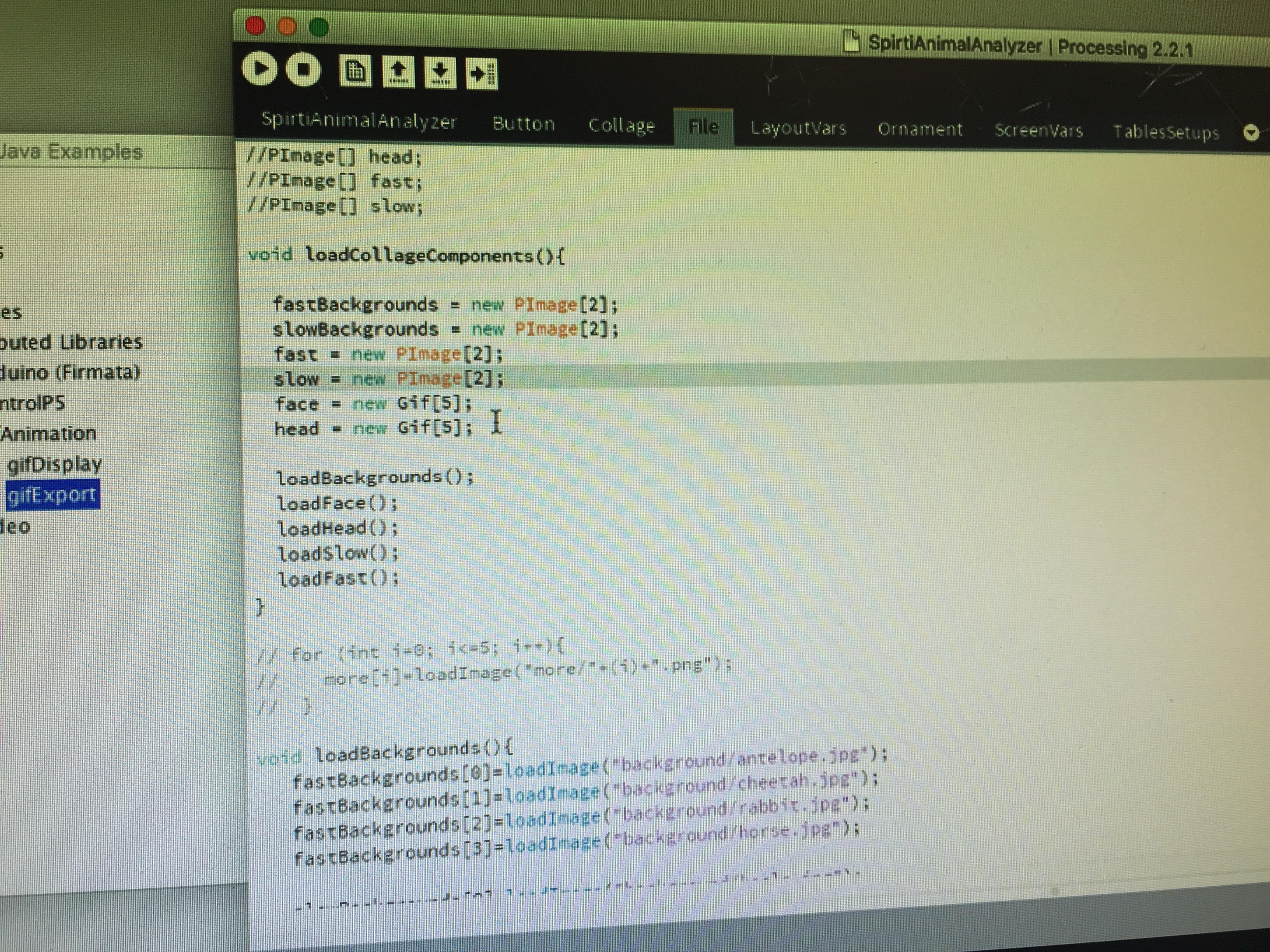
Task: Click the highlighted slow = new PImage line
Action: (388, 379)
